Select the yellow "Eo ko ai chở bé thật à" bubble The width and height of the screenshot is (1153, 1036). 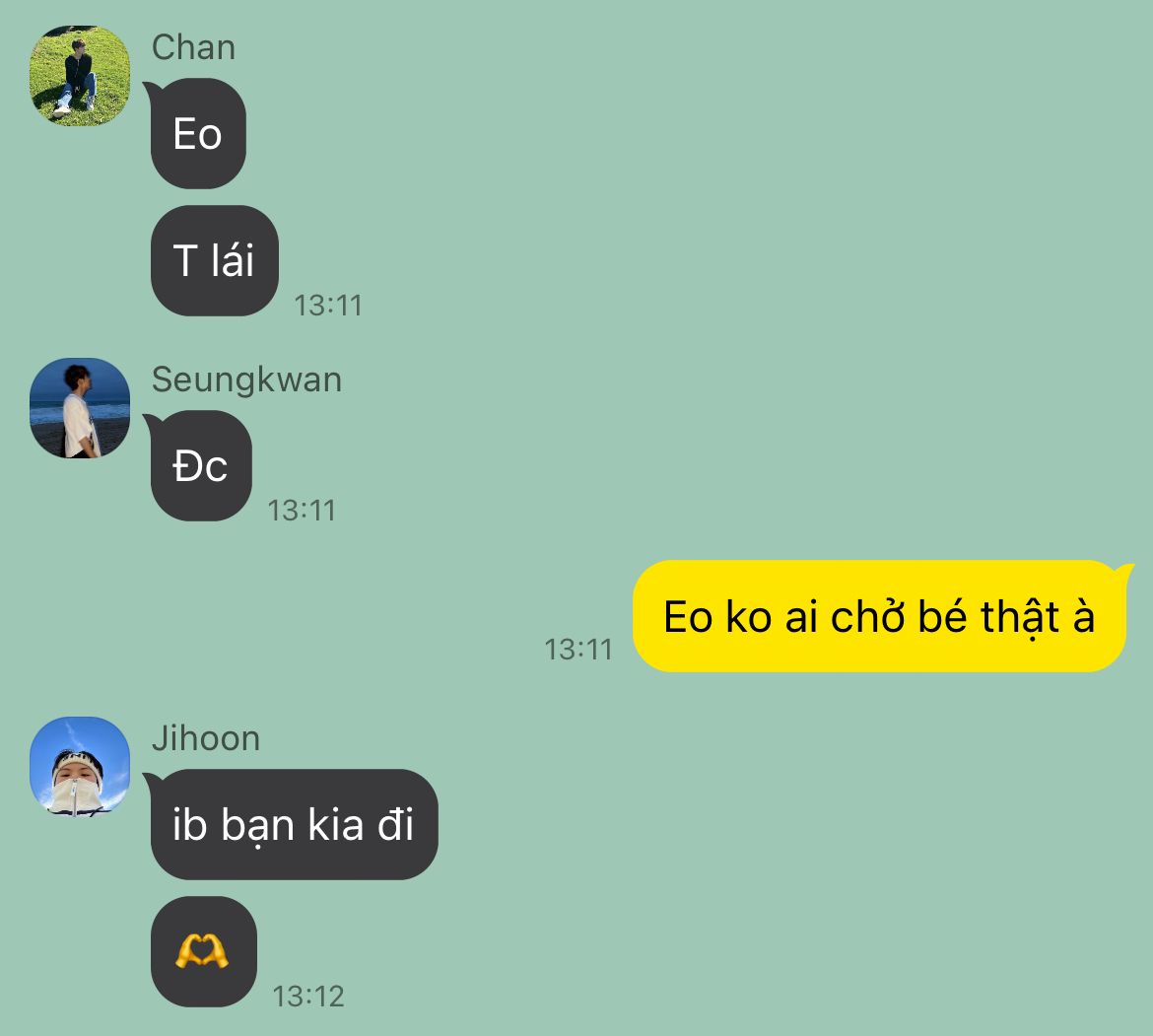click(x=881, y=616)
